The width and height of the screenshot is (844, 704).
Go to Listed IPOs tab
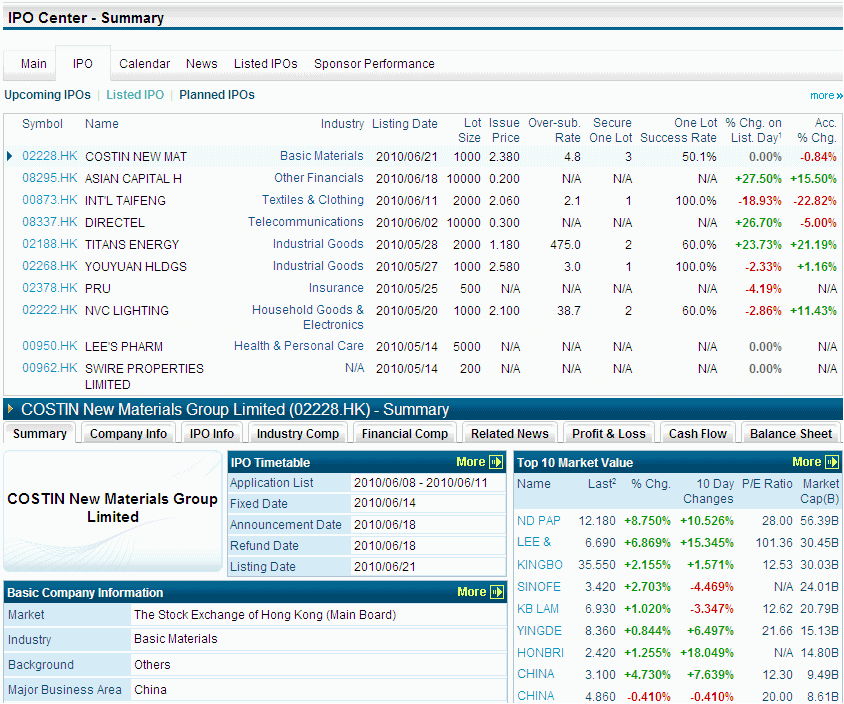point(265,64)
